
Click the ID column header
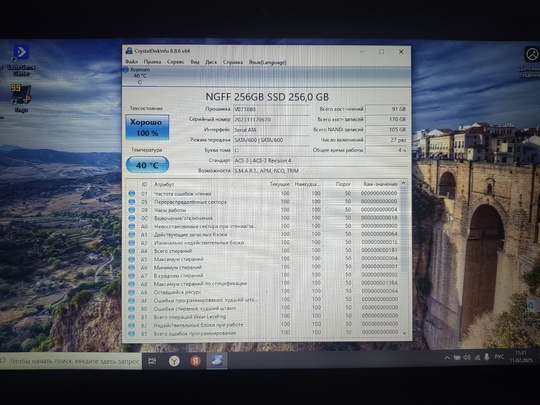point(144,184)
